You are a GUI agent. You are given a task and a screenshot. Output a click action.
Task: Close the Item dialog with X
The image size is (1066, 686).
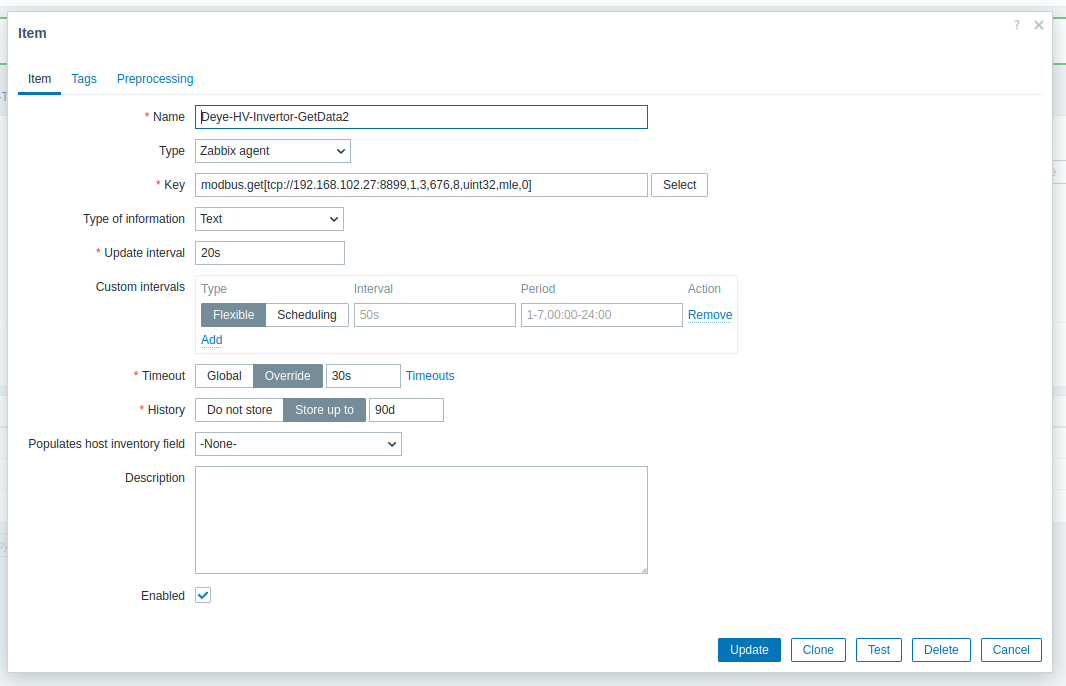coord(1038,25)
